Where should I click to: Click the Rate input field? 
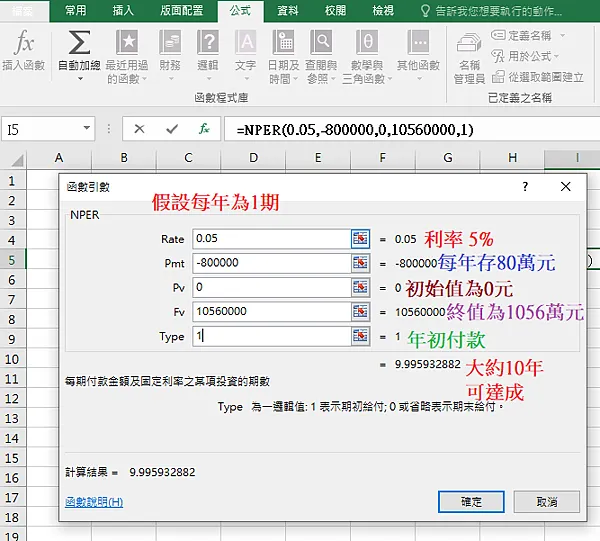[x=272, y=239]
